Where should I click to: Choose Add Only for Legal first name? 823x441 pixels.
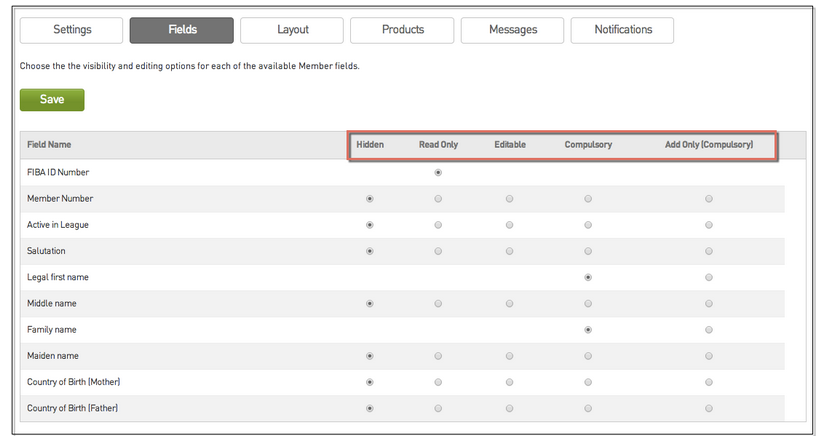pos(709,277)
